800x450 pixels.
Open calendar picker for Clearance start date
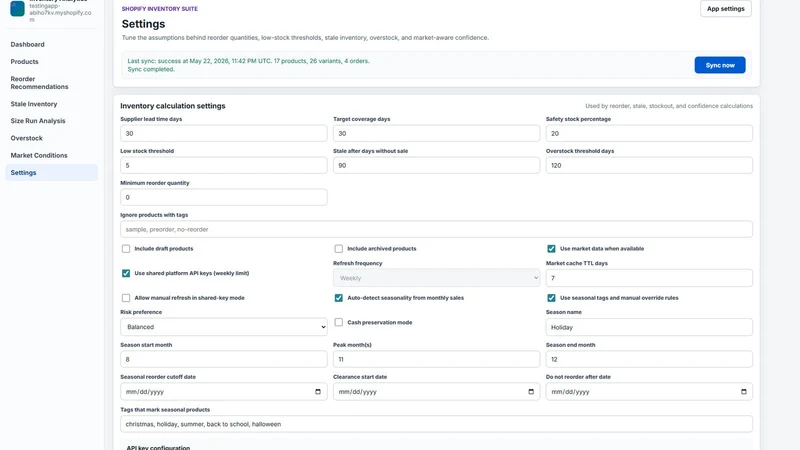coord(531,392)
